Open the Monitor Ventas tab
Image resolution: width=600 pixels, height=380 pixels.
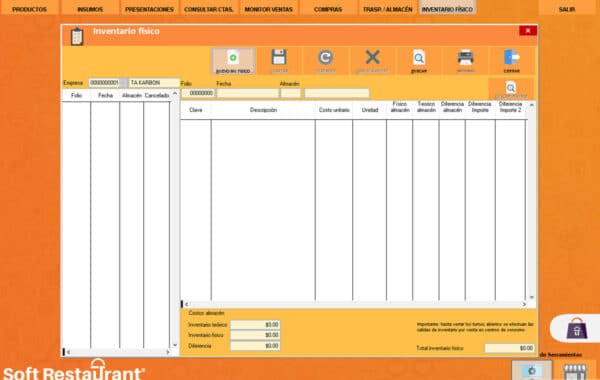[x=269, y=8]
